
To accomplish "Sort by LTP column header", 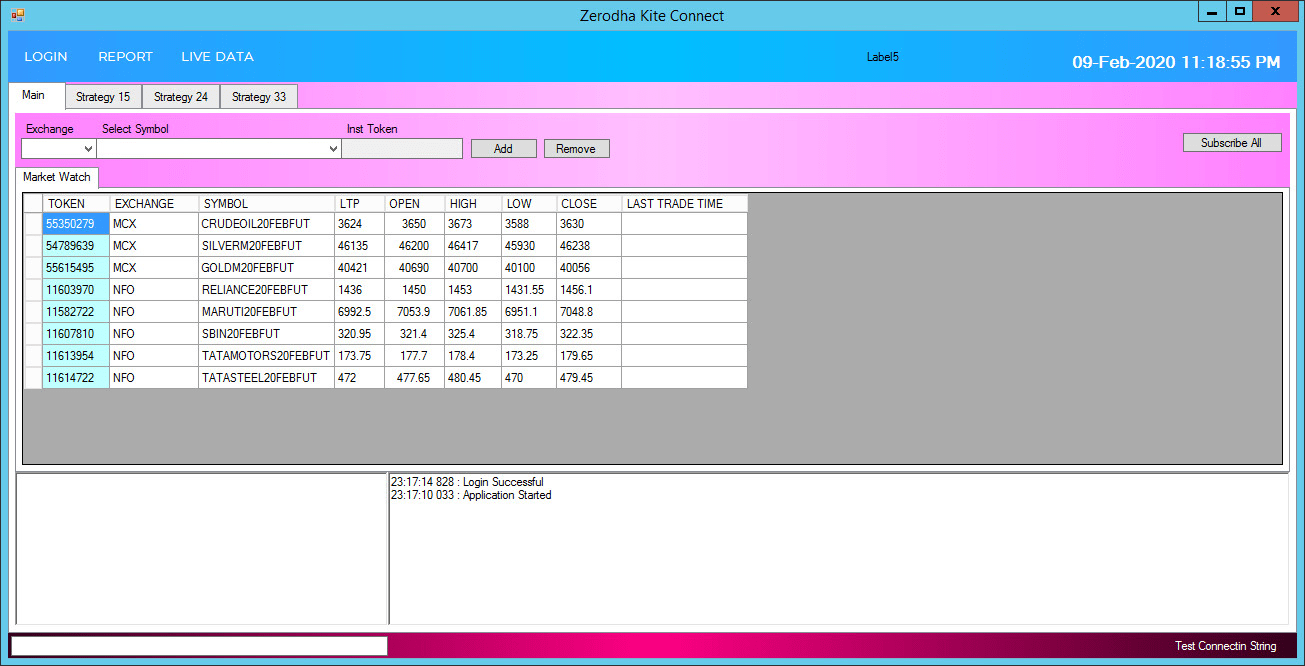I will click(360, 203).
